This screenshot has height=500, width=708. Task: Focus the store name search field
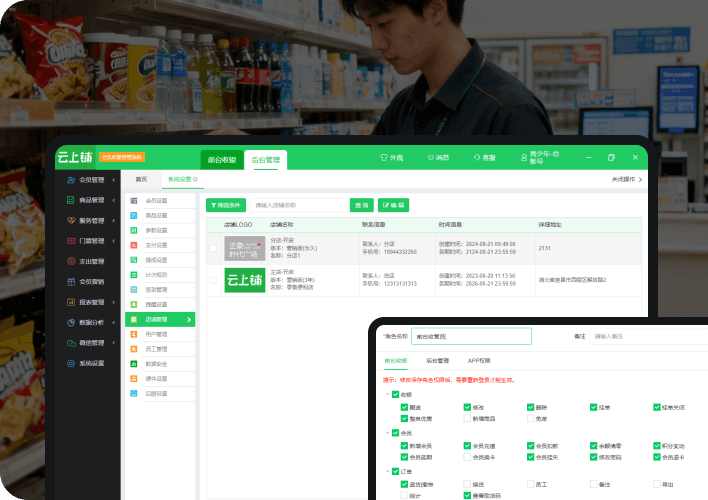[300, 205]
